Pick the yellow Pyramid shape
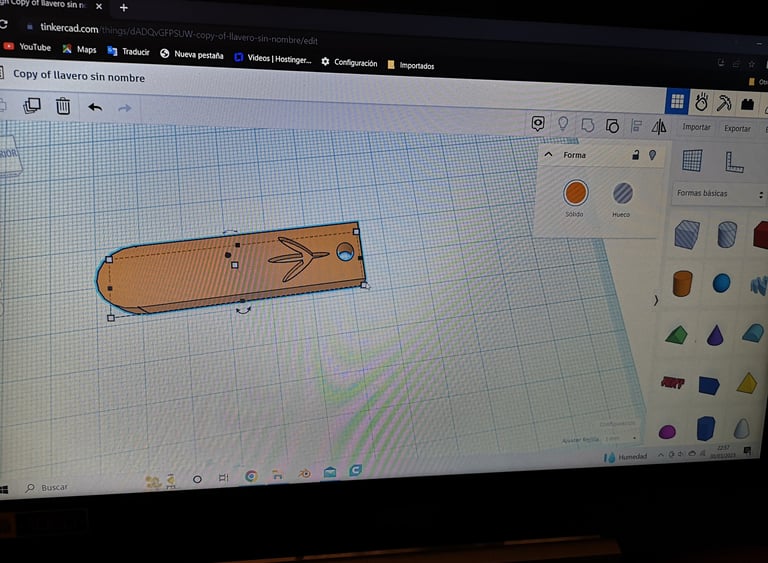The width and height of the screenshot is (768, 563). [x=747, y=383]
